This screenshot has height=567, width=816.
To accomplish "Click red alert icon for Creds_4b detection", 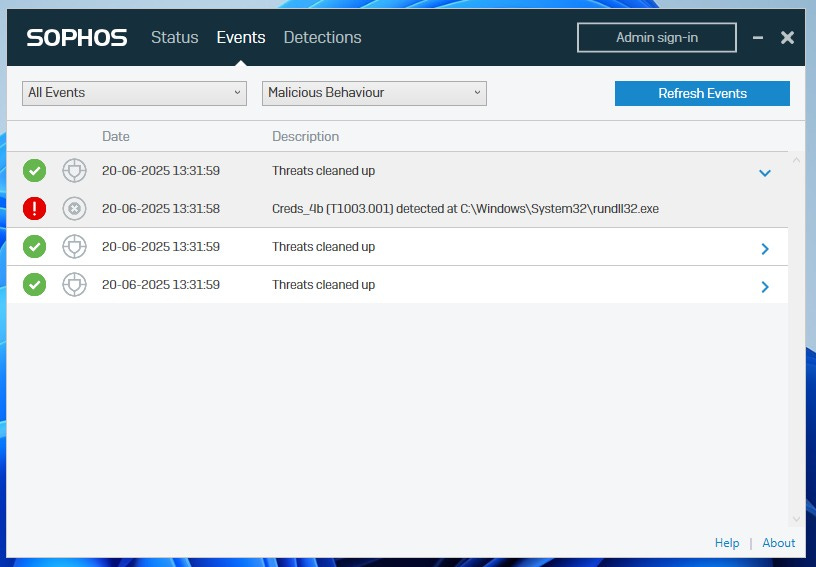I will click(34, 209).
